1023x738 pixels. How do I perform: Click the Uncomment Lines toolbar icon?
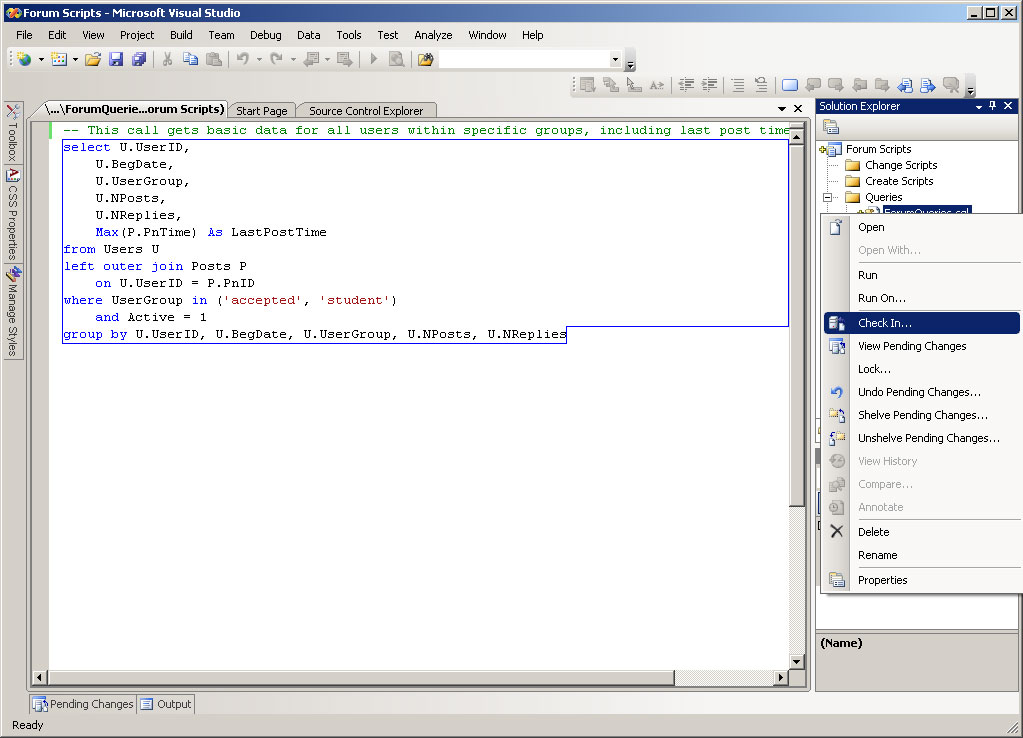click(x=761, y=85)
